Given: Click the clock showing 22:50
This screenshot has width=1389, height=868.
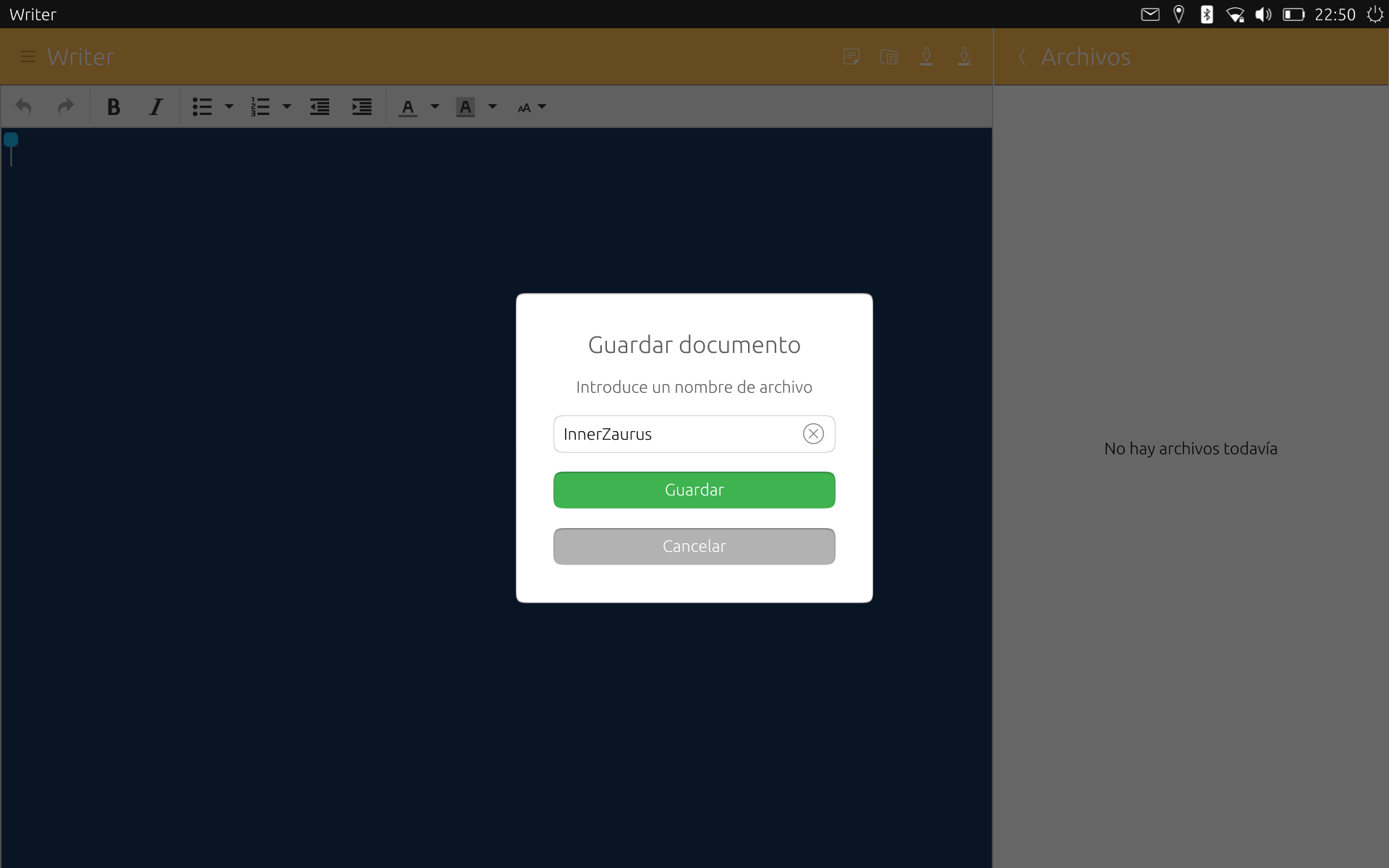Looking at the screenshot, I should coord(1335,14).
